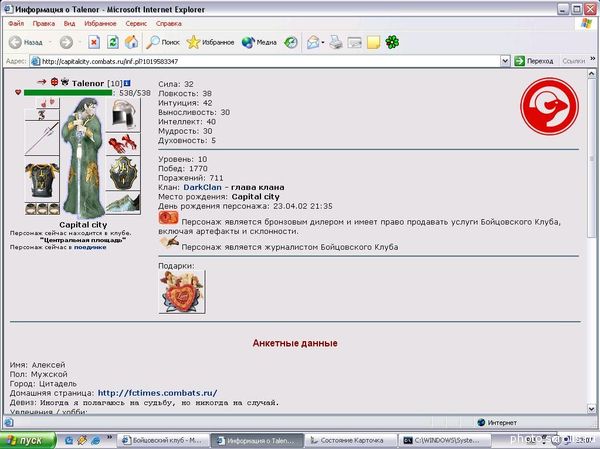
Task: Click the Информация о Talen... taskbar button
Action: click(257, 441)
